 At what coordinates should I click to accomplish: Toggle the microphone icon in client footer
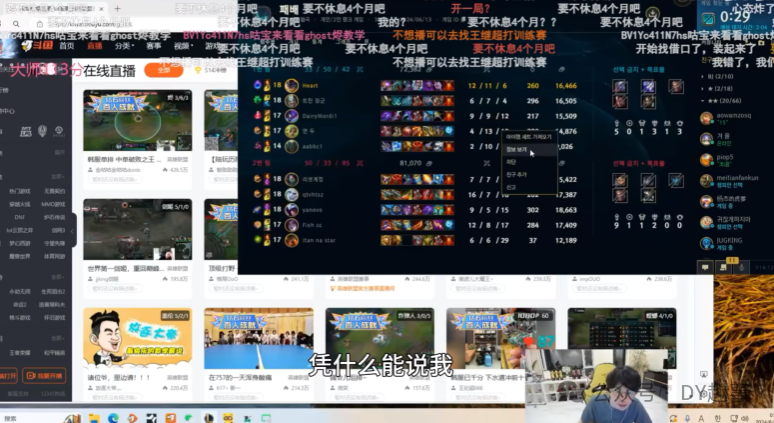741,267
